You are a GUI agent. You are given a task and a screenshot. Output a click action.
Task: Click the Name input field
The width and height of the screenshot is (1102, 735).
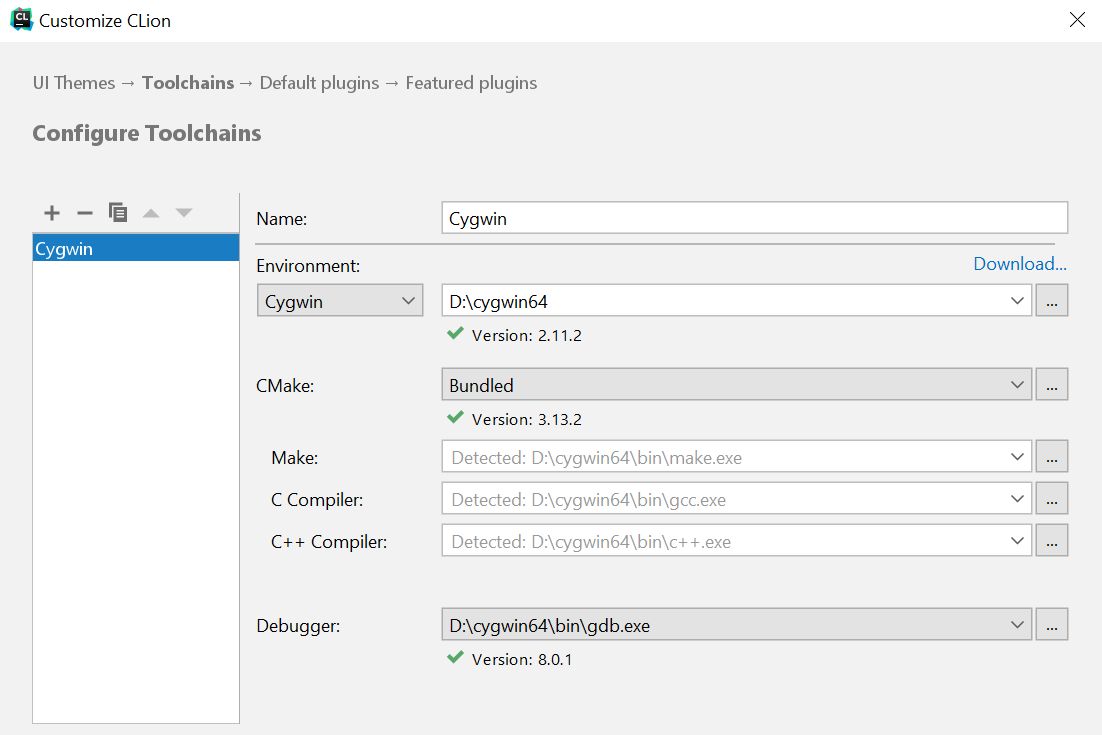tap(755, 218)
